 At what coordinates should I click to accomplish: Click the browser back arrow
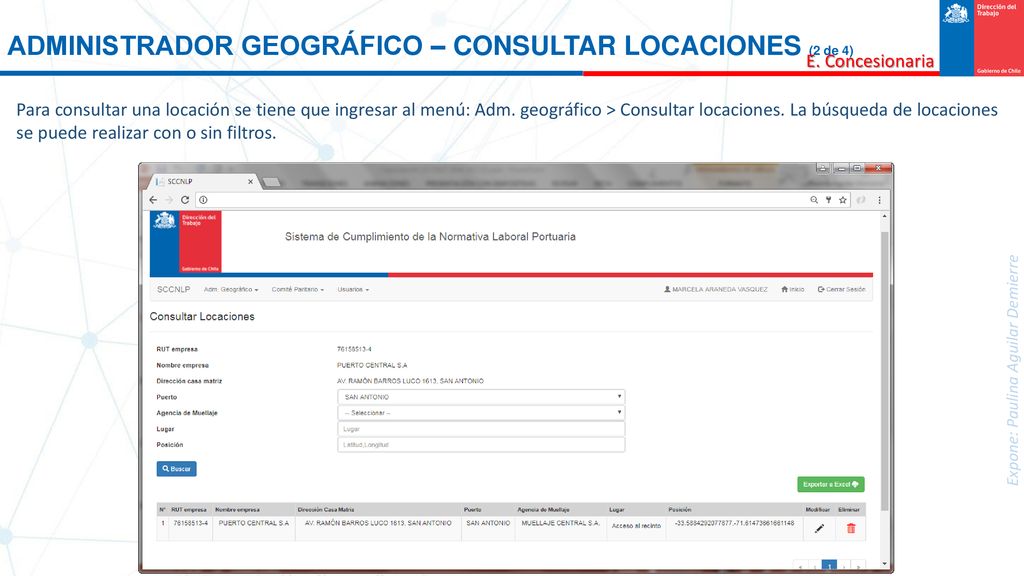coord(153,200)
